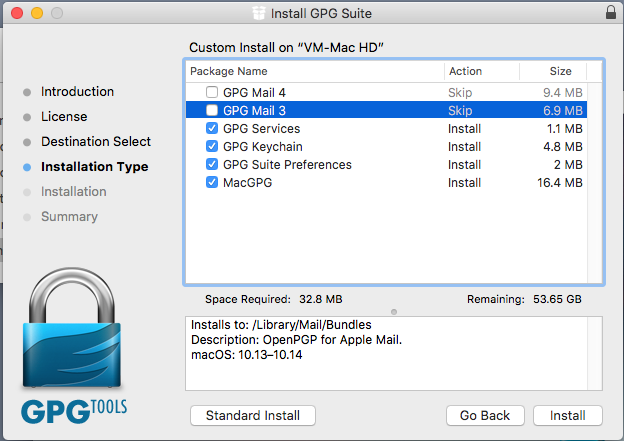Screen dimensions: 624x441
Task: Click the Install button
Action: [x=568, y=416]
